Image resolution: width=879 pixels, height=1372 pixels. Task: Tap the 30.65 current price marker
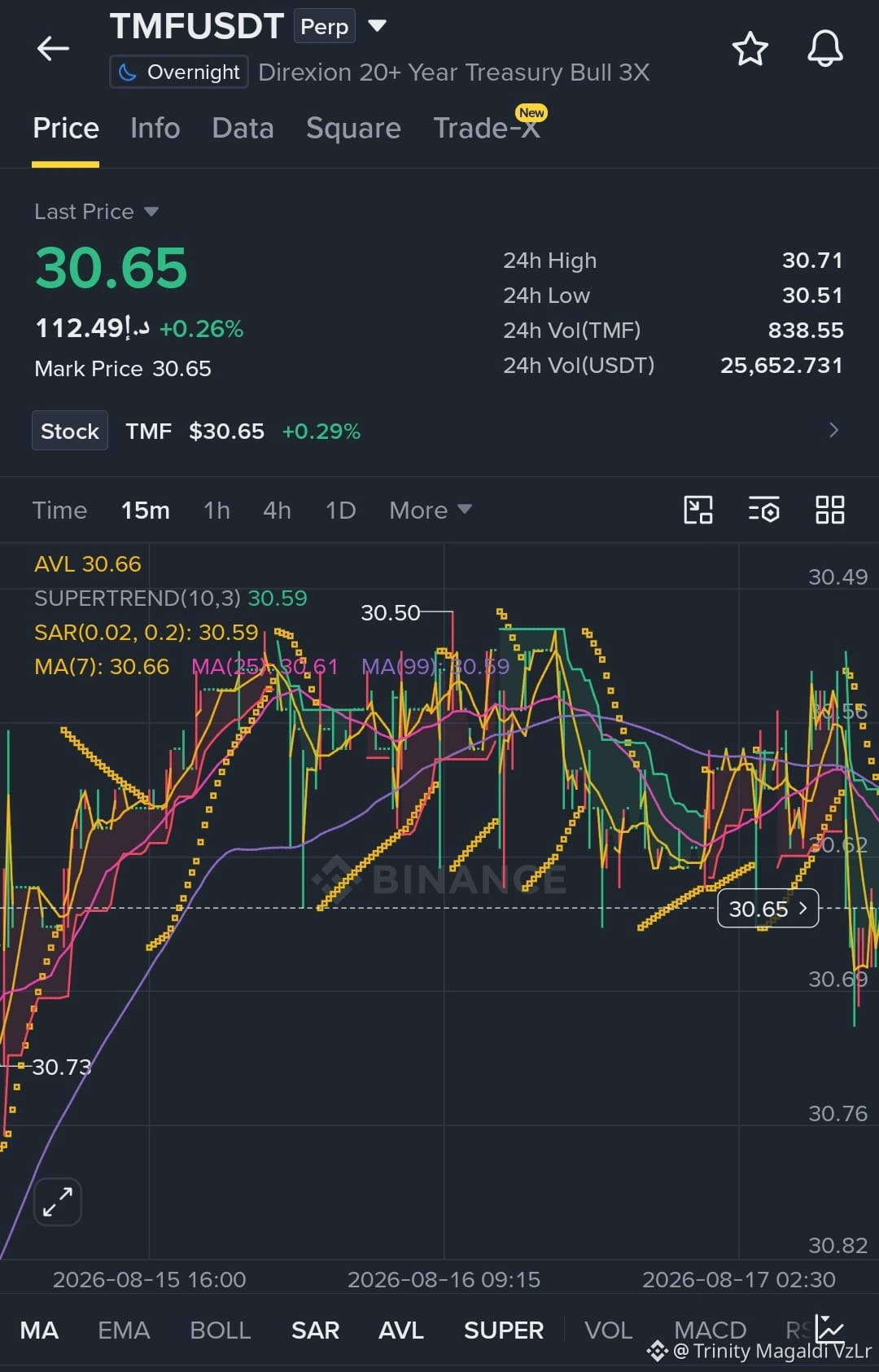pos(767,909)
